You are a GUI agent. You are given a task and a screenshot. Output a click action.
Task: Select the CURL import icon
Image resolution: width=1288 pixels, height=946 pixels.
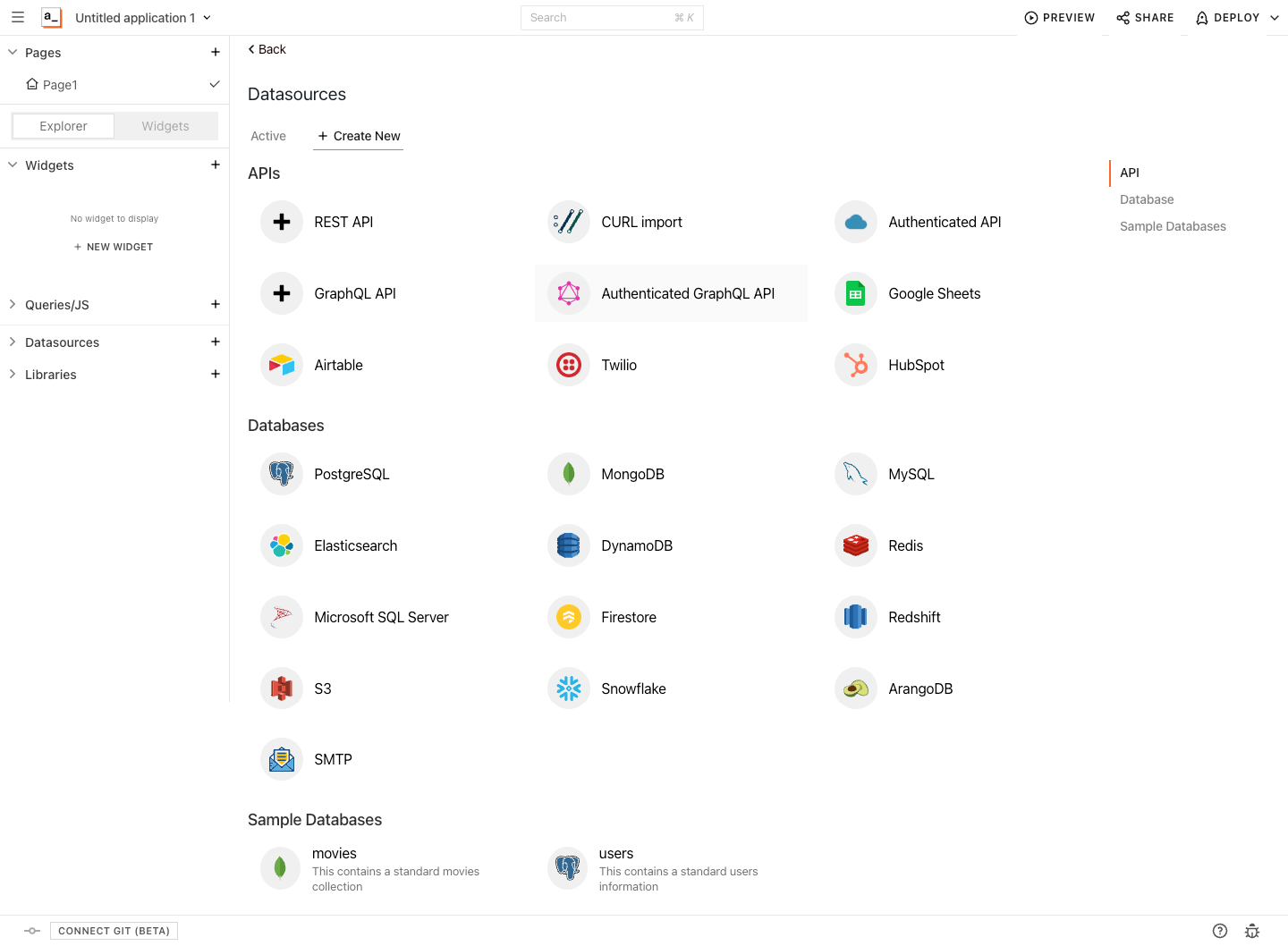[569, 222]
